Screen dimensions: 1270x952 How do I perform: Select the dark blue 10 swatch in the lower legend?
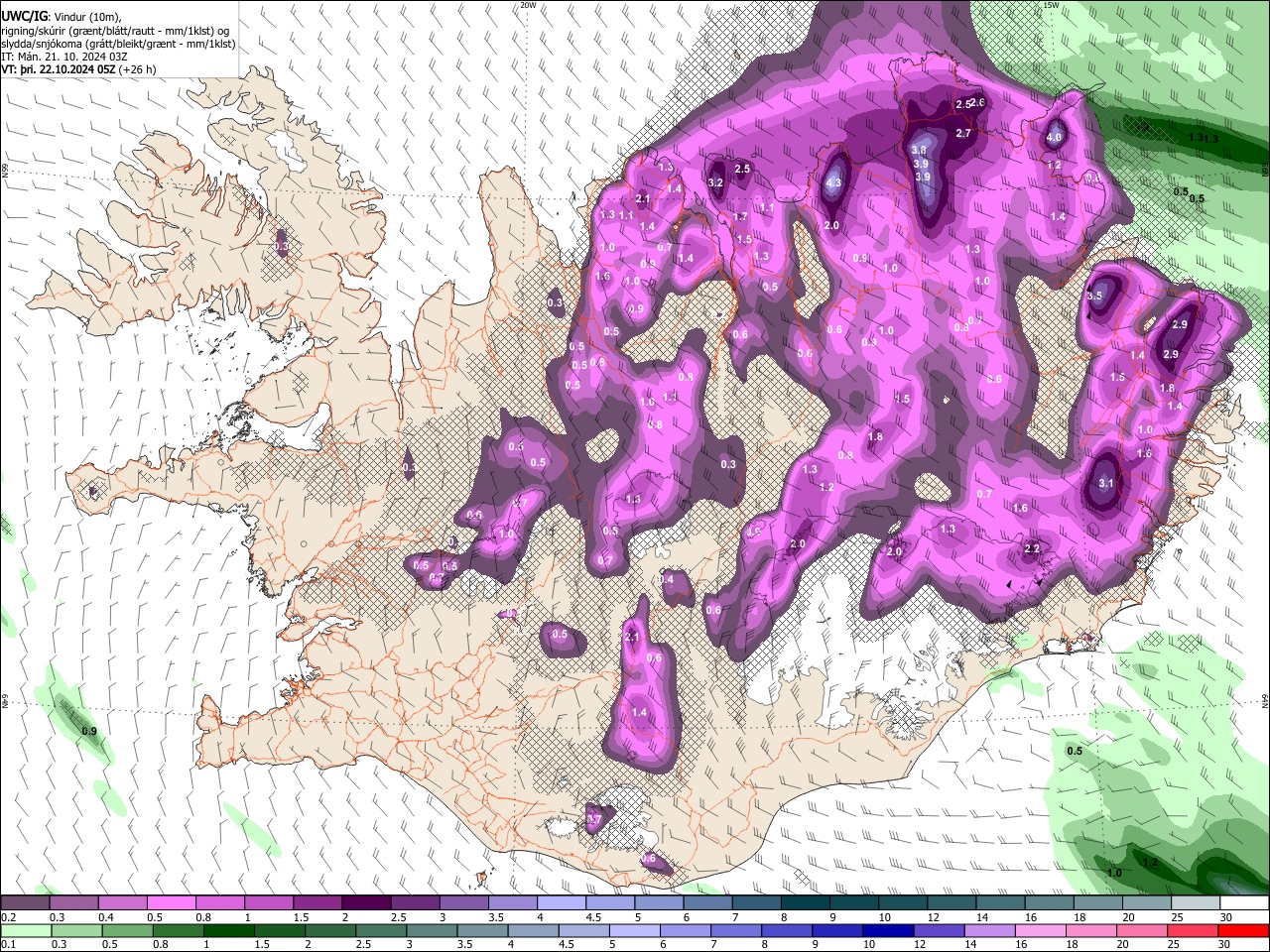tap(887, 931)
